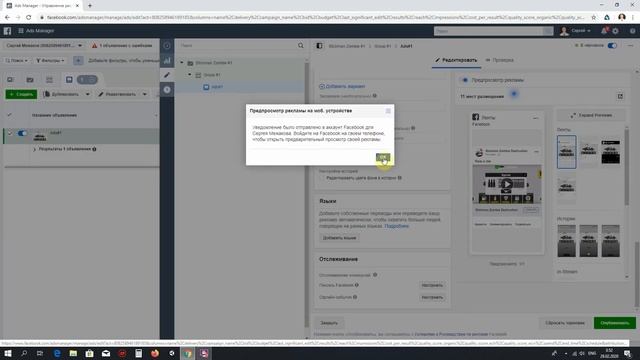
Task: Select the black feeds placement thumbnail
Action: [611, 152]
